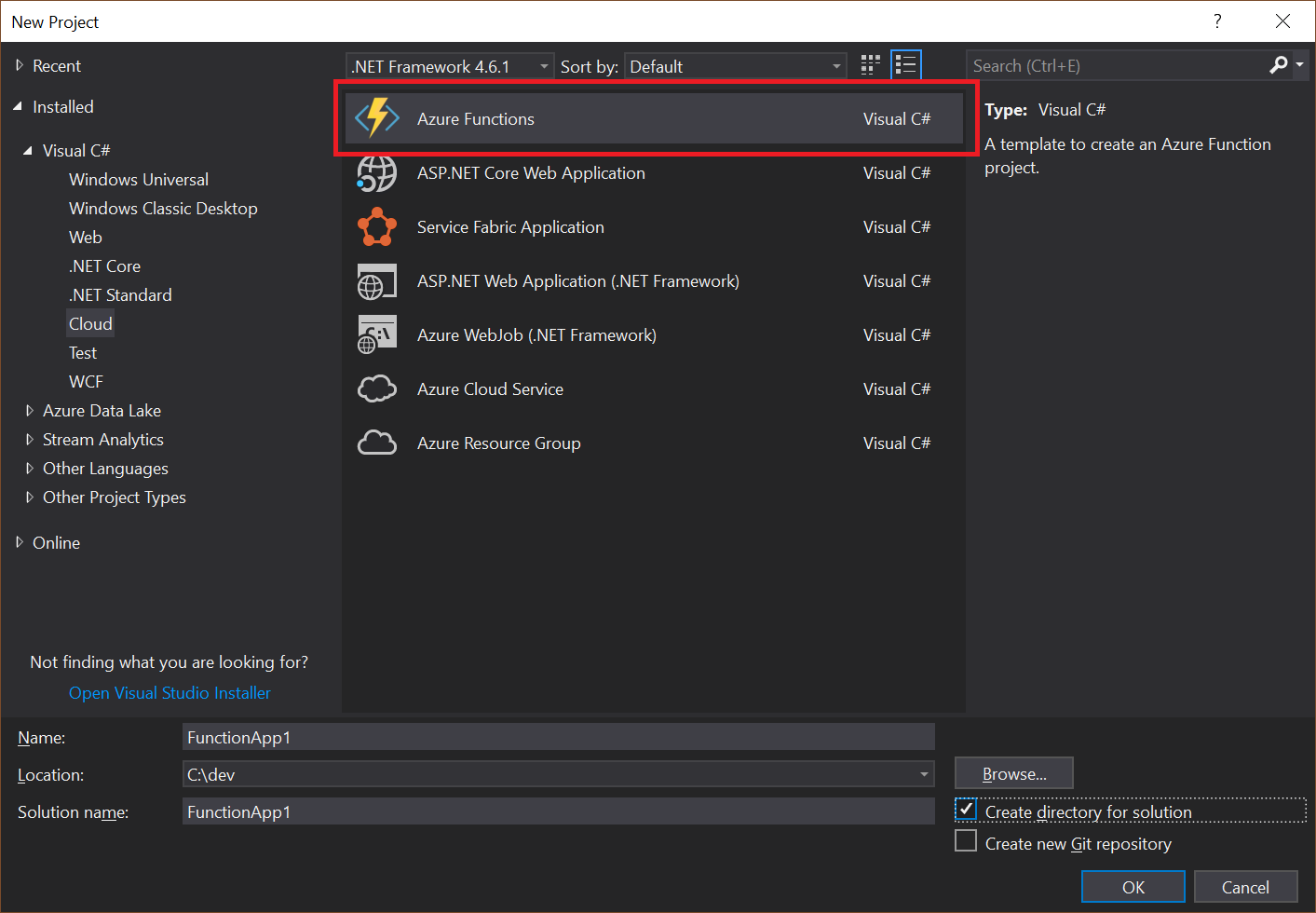1316x913 pixels.
Task: Select the Azure Functions template name
Action: (476, 118)
